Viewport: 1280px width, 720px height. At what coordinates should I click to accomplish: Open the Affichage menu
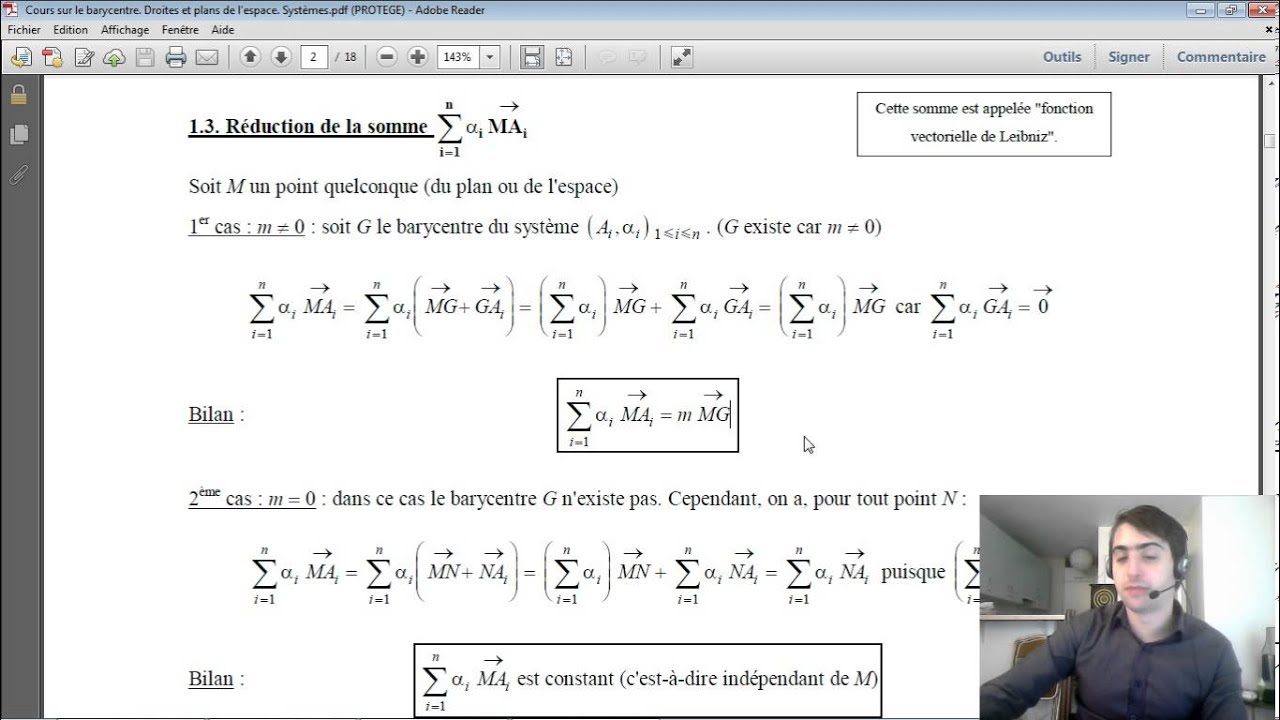125,30
